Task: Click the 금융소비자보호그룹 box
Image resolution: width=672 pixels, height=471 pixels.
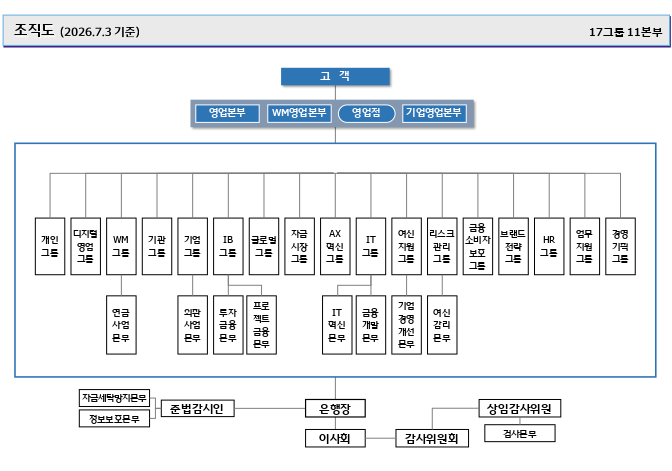Action: [x=478, y=246]
